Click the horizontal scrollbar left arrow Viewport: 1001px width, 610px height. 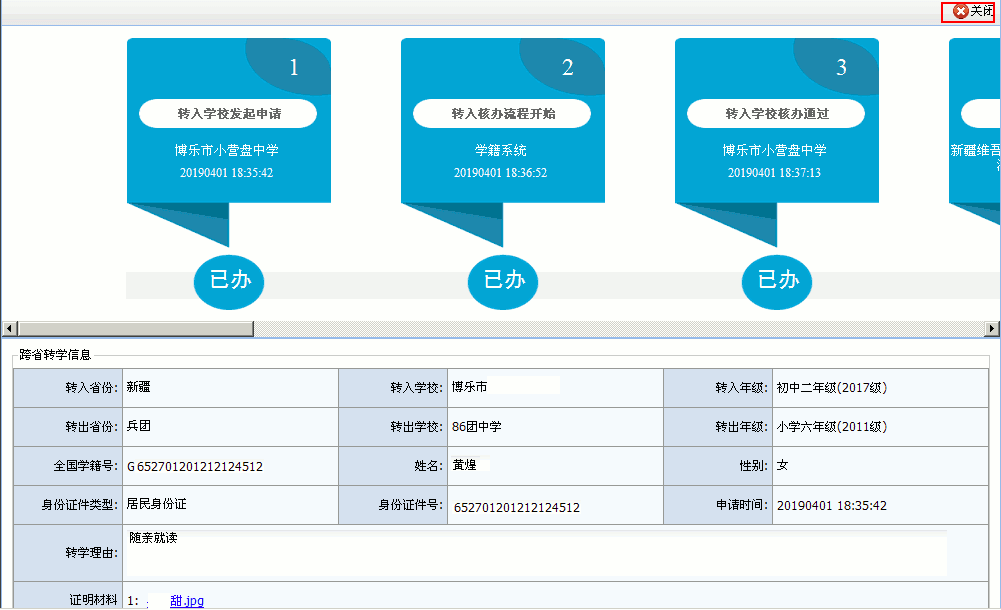coord(10,329)
